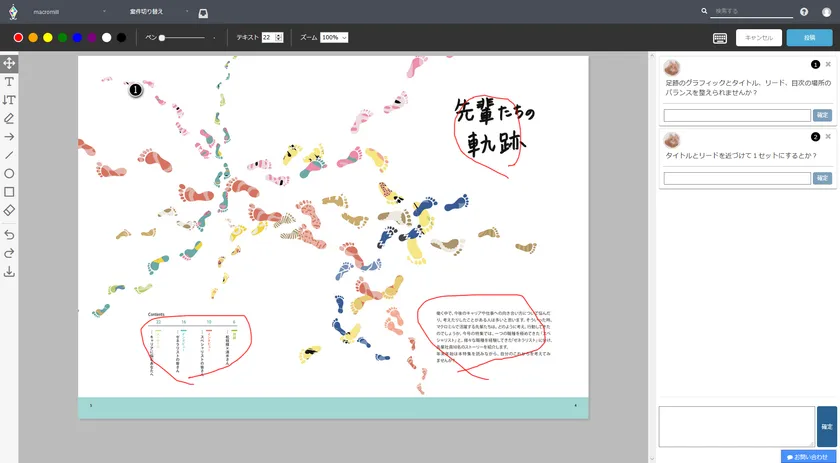Click the pen thickness slider handle
Viewport: 840px width, 463px height.
tap(162, 38)
